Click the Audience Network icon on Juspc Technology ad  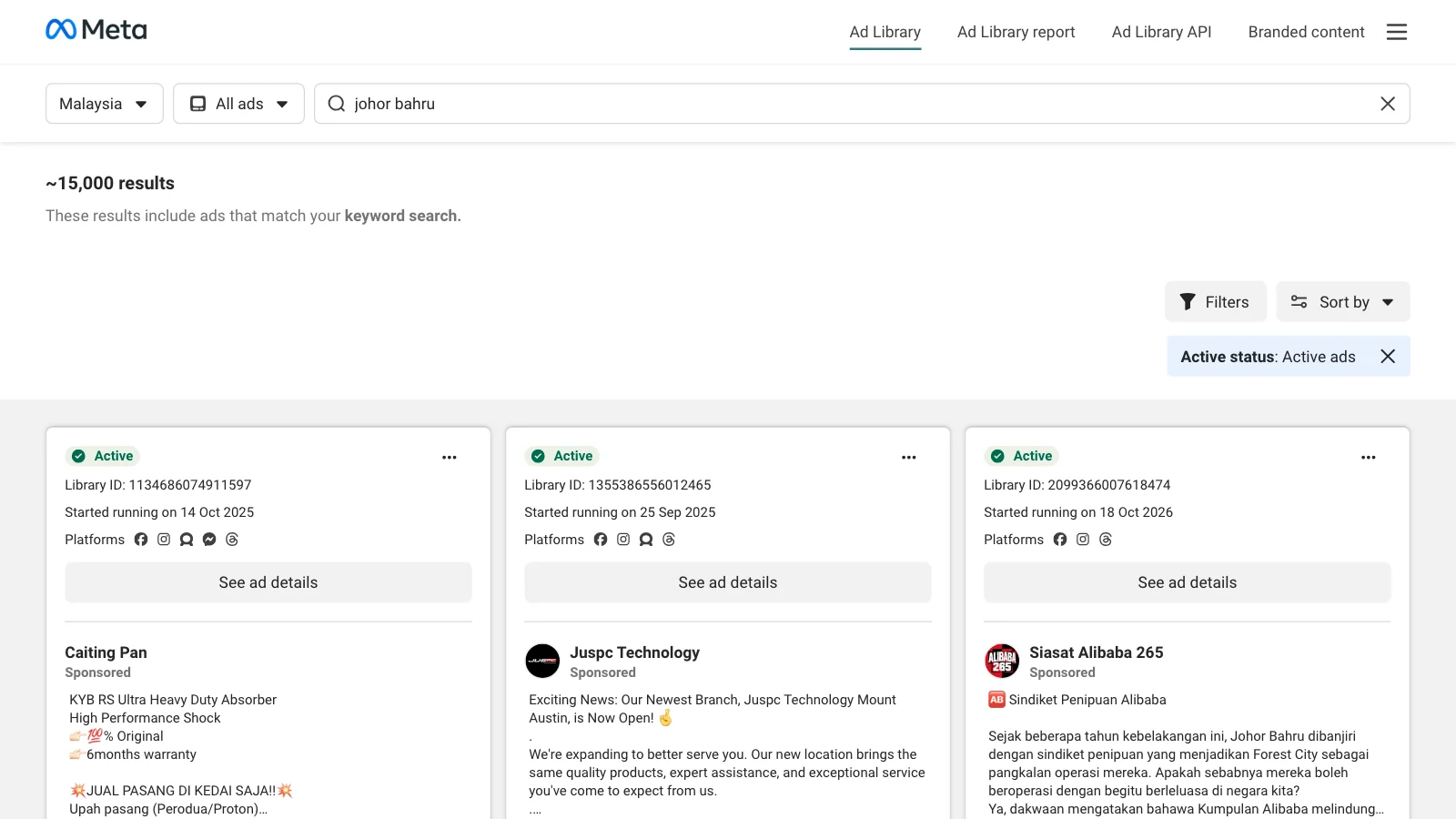coord(646,540)
